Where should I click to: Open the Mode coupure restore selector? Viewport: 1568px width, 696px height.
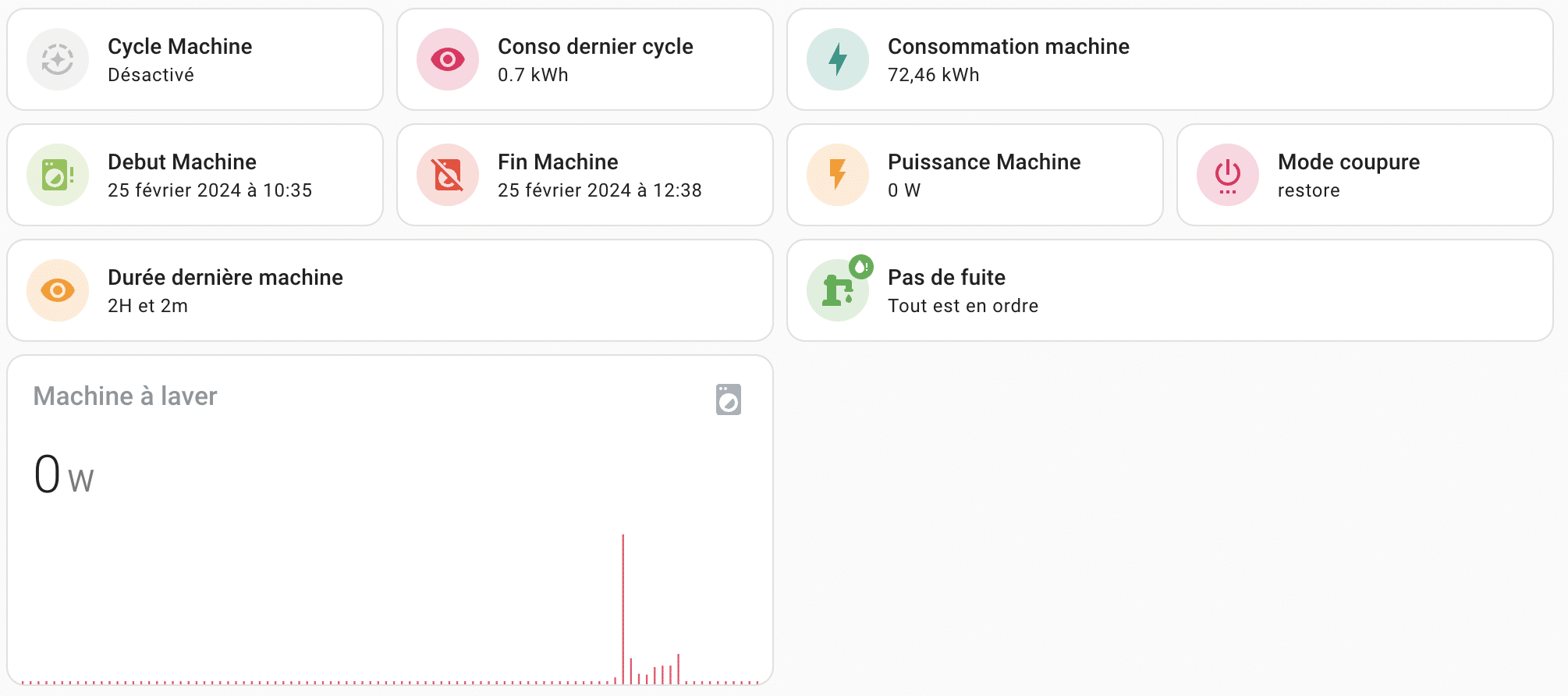click(1365, 175)
